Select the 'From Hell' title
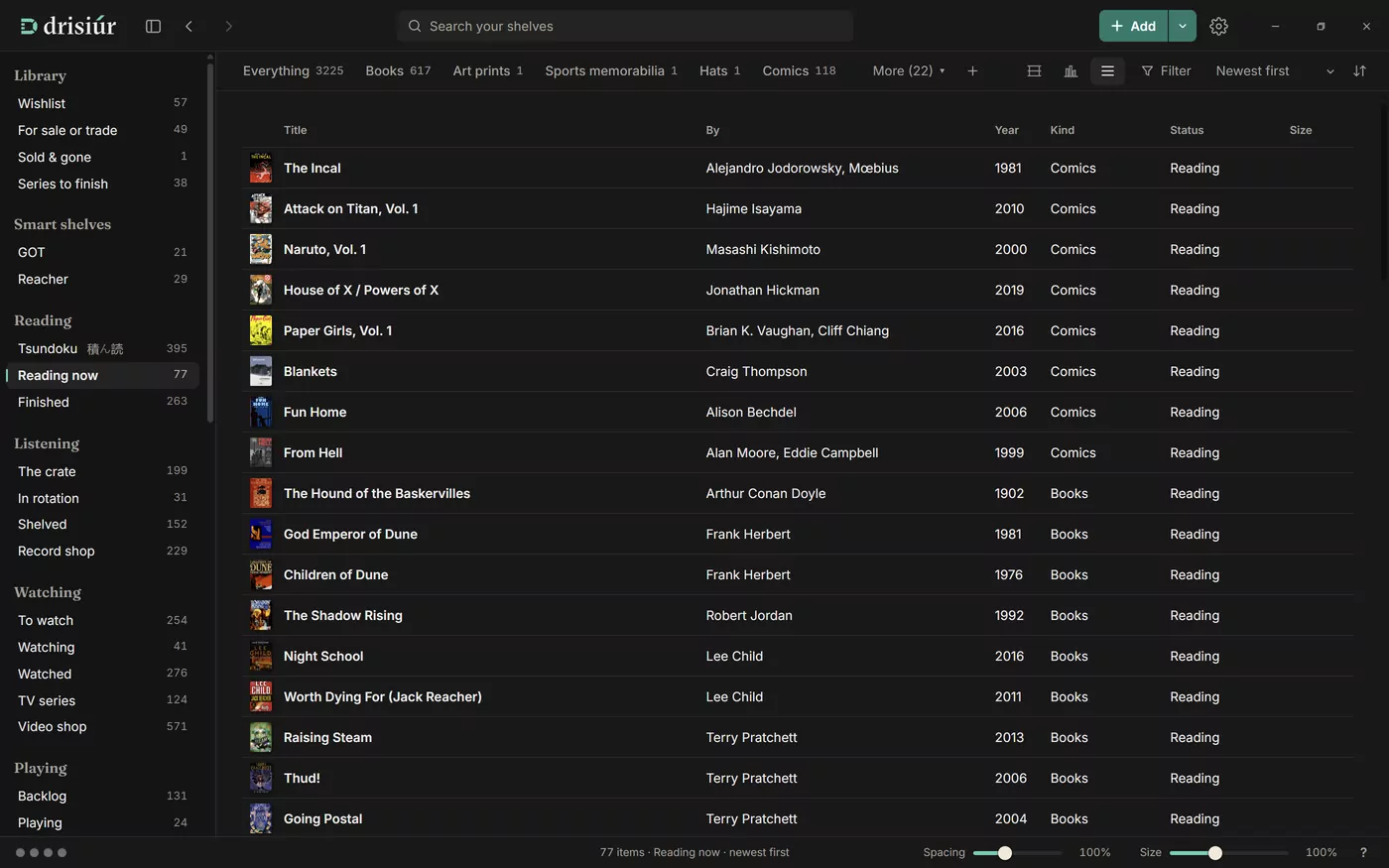 (313, 452)
